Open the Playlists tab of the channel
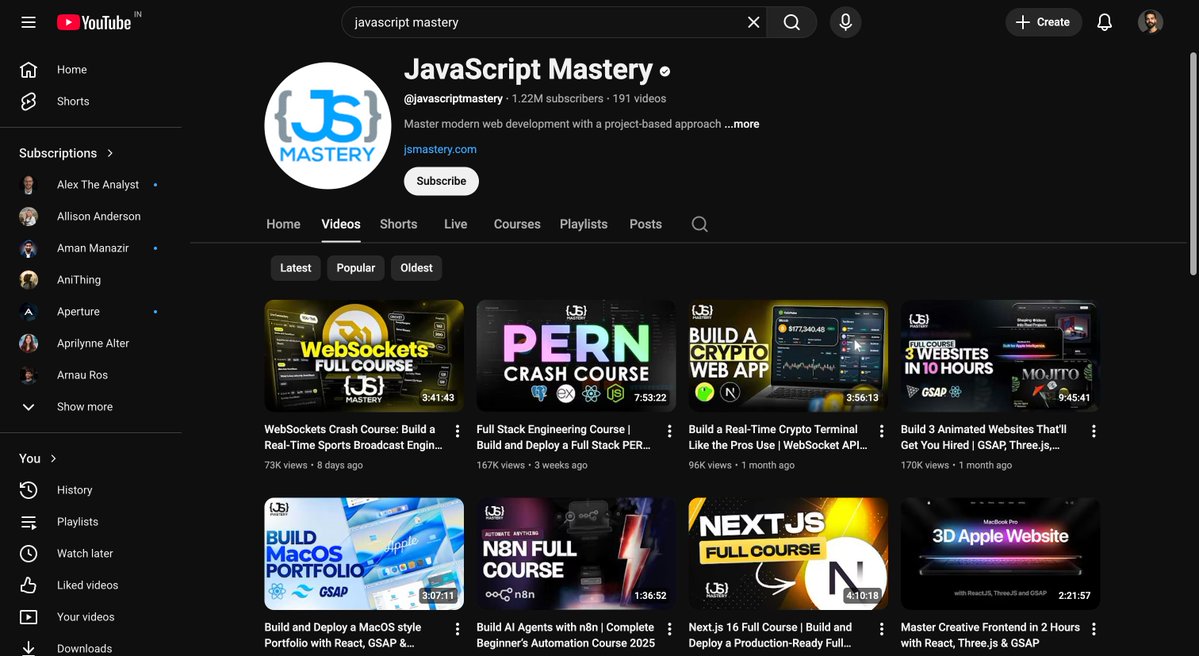This screenshot has width=1199, height=656. [x=583, y=224]
